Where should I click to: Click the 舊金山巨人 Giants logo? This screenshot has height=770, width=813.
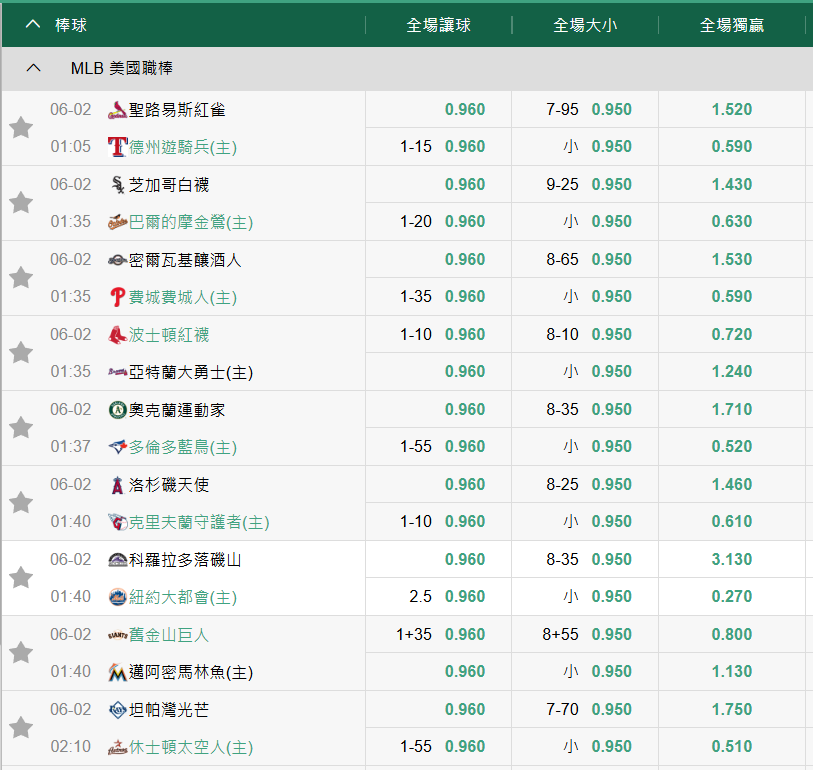(x=117, y=635)
